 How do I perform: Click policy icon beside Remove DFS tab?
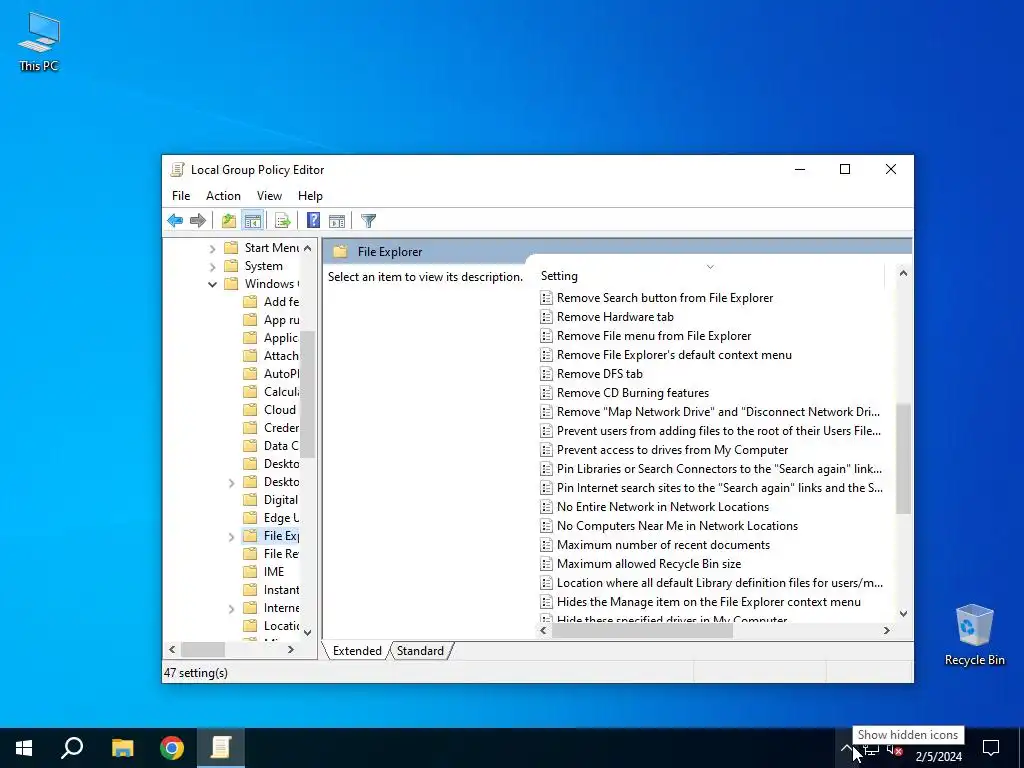[547, 374]
